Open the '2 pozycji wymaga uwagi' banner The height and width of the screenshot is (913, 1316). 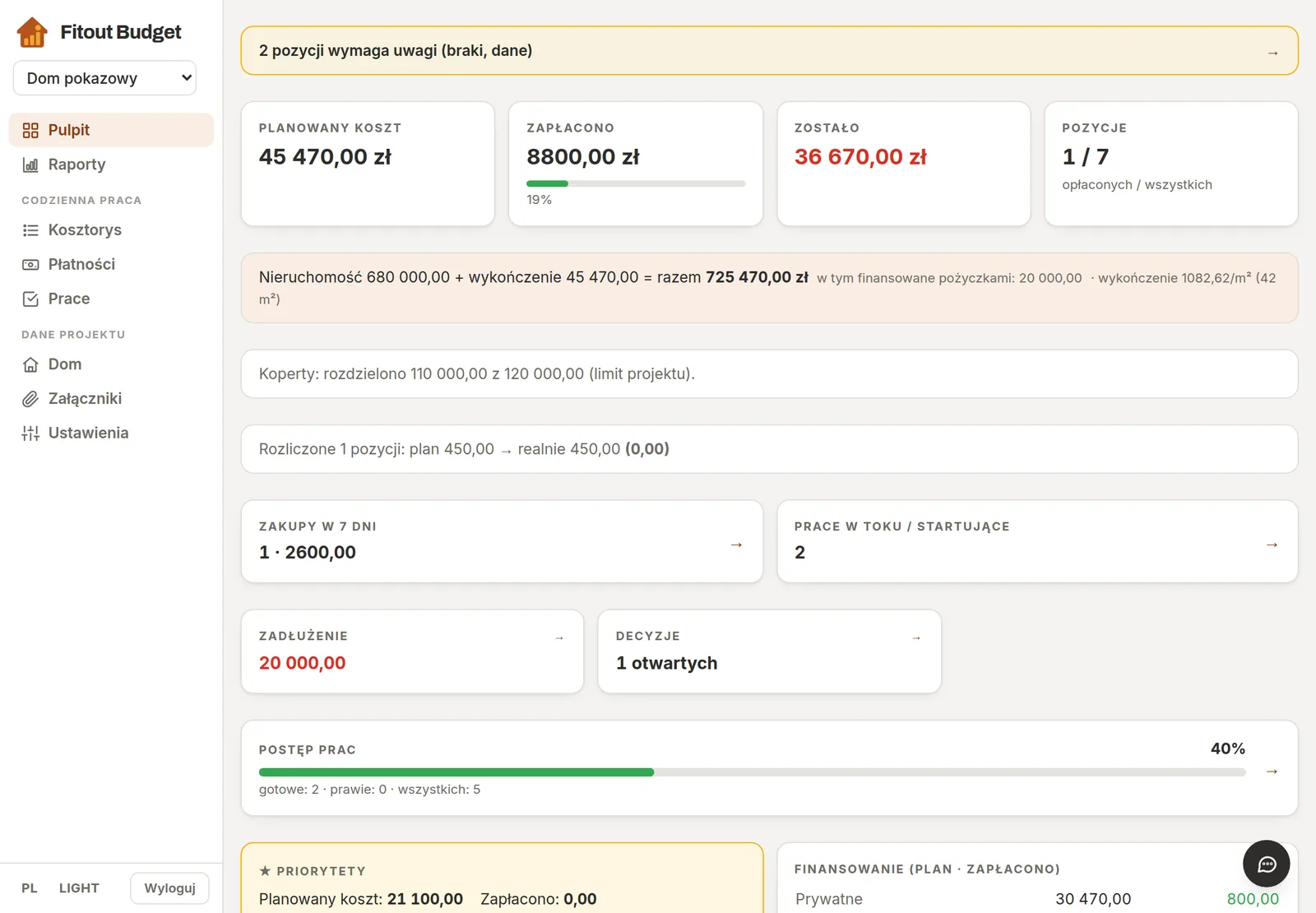click(769, 51)
